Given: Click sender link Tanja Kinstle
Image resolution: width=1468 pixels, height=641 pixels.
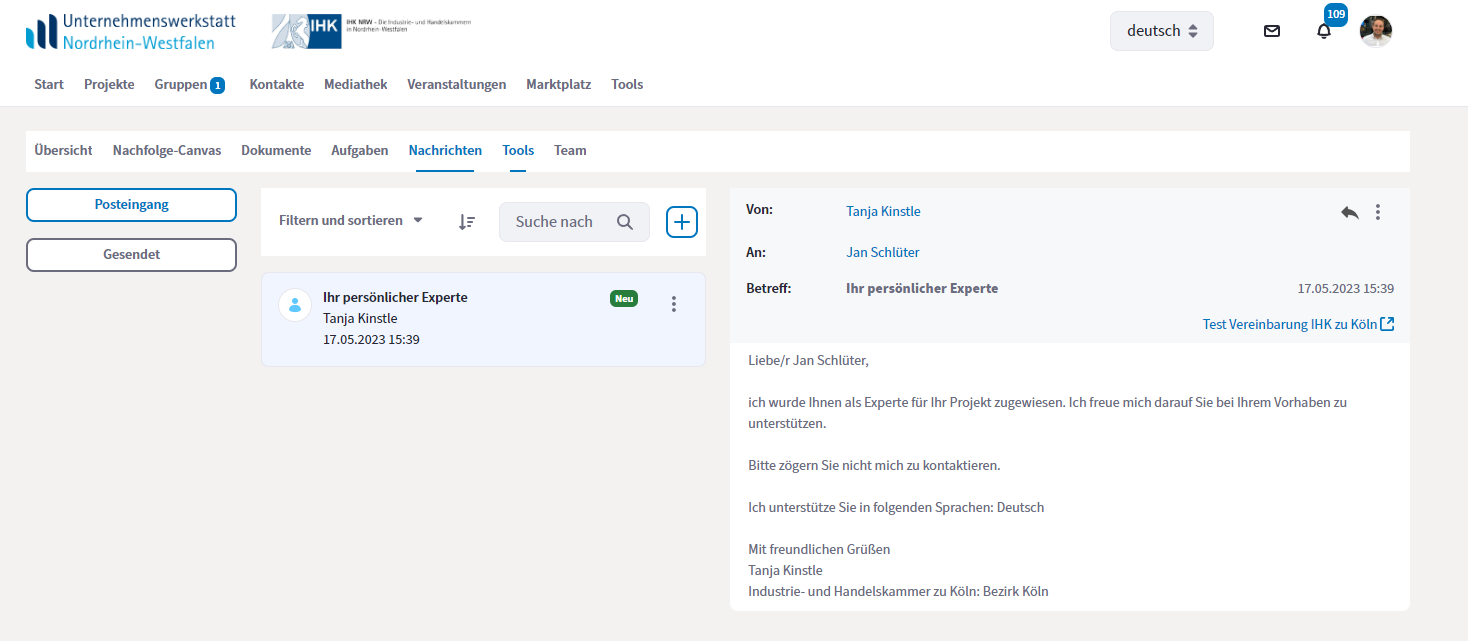Looking at the screenshot, I should coord(883,211).
